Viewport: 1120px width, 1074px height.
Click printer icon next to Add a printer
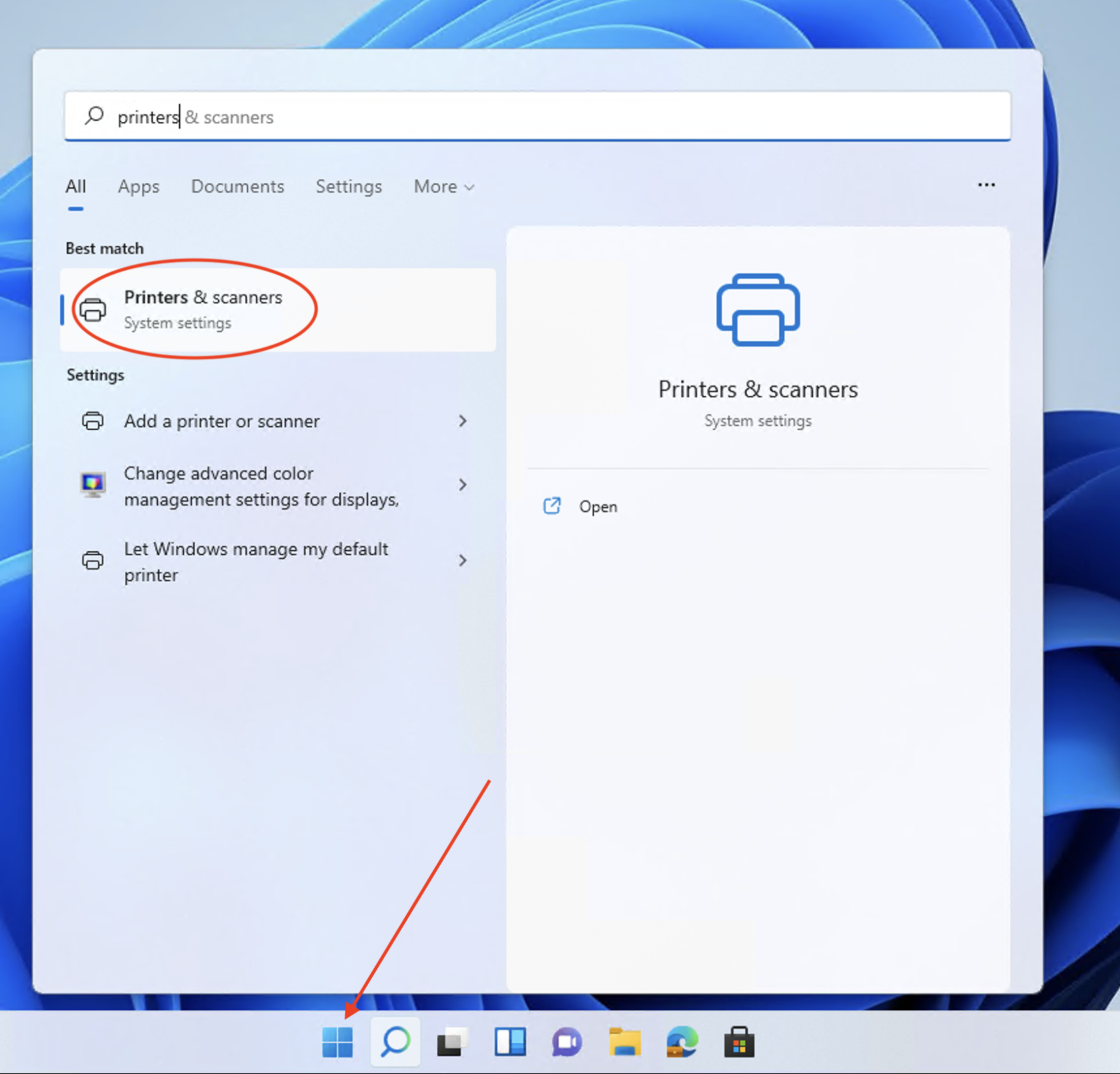pos(93,421)
